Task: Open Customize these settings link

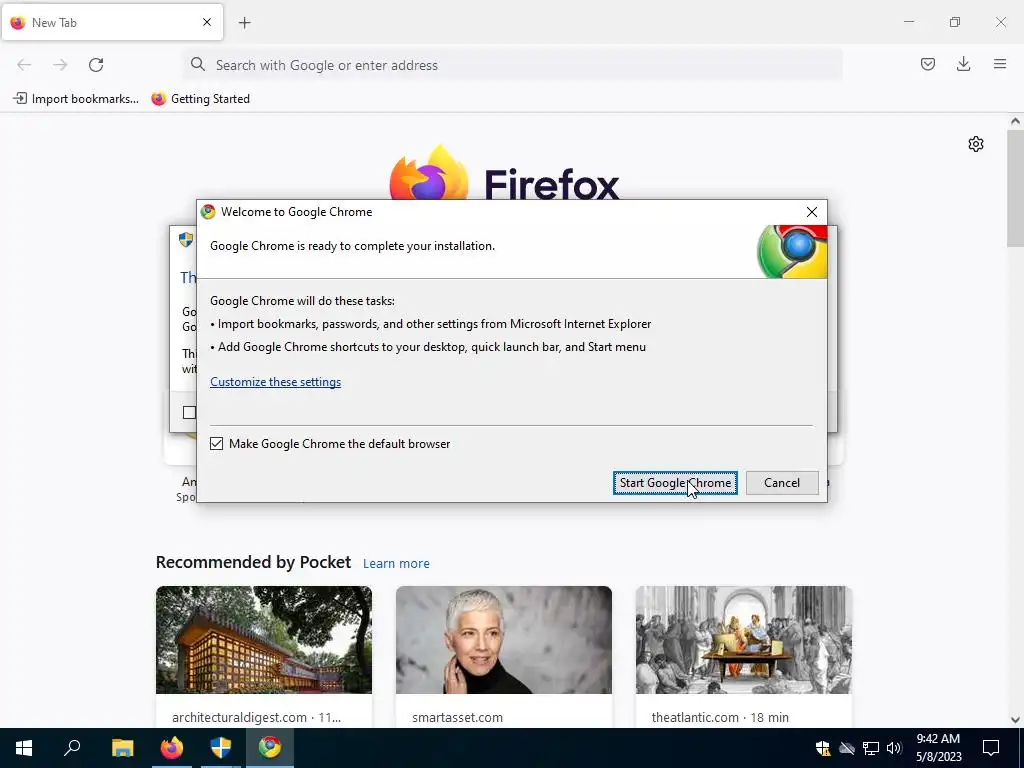Action: (276, 382)
